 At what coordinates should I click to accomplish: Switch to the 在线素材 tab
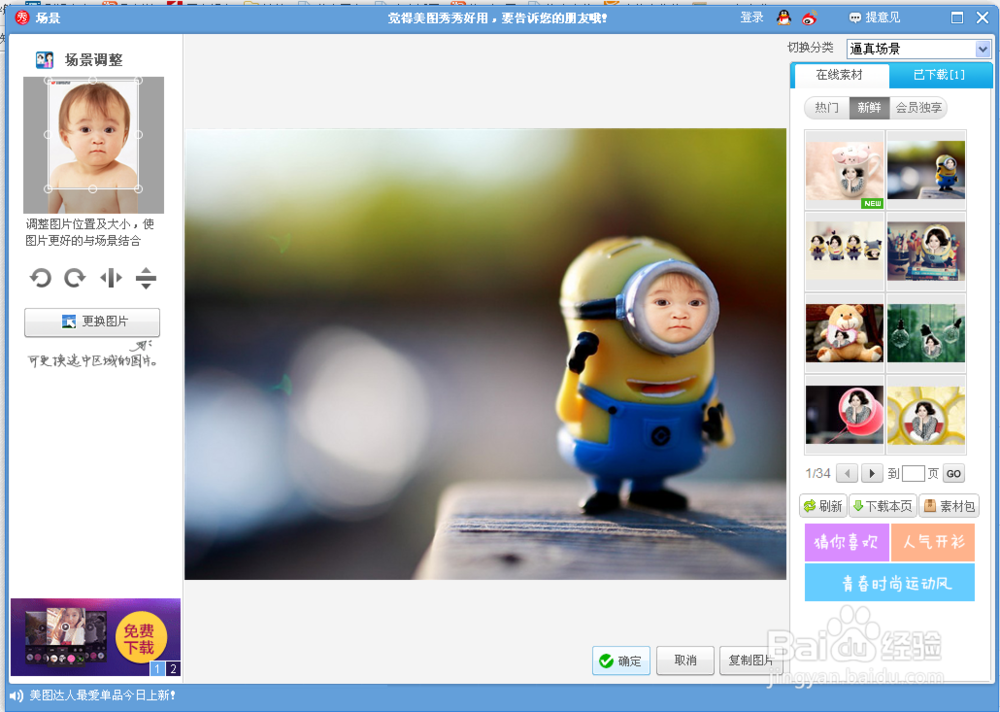[x=839, y=75]
